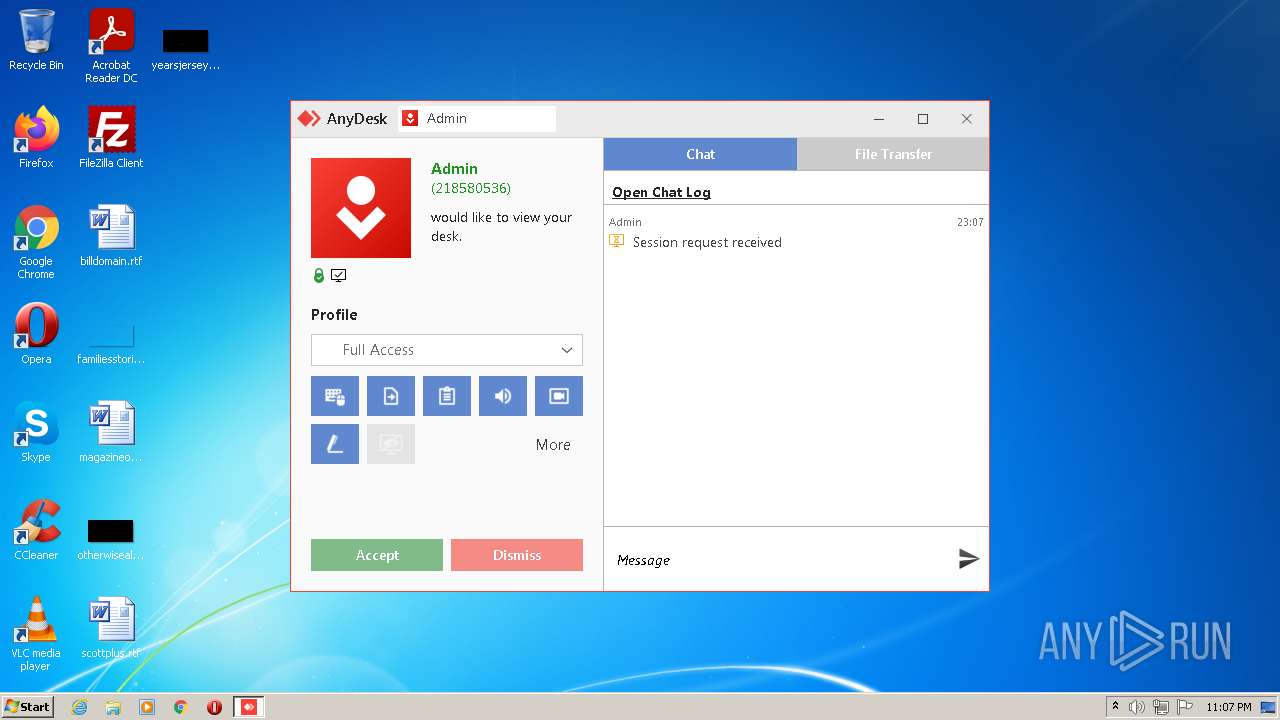Screen dimensions: 1280x720
Task: Toggle sound transmission permission
Action: coord(503,396)
